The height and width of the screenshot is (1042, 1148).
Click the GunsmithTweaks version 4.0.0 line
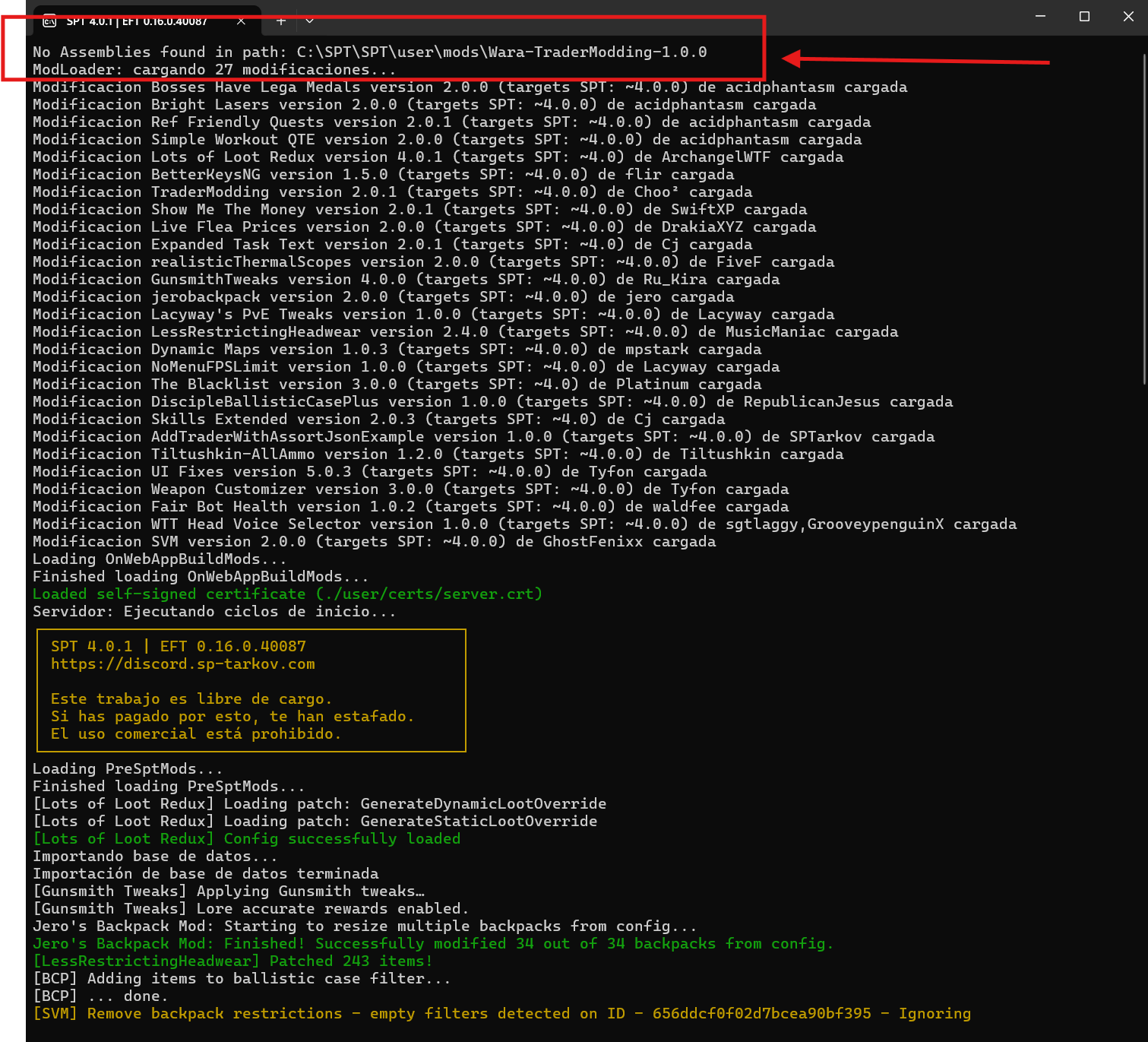pos(406,279)
